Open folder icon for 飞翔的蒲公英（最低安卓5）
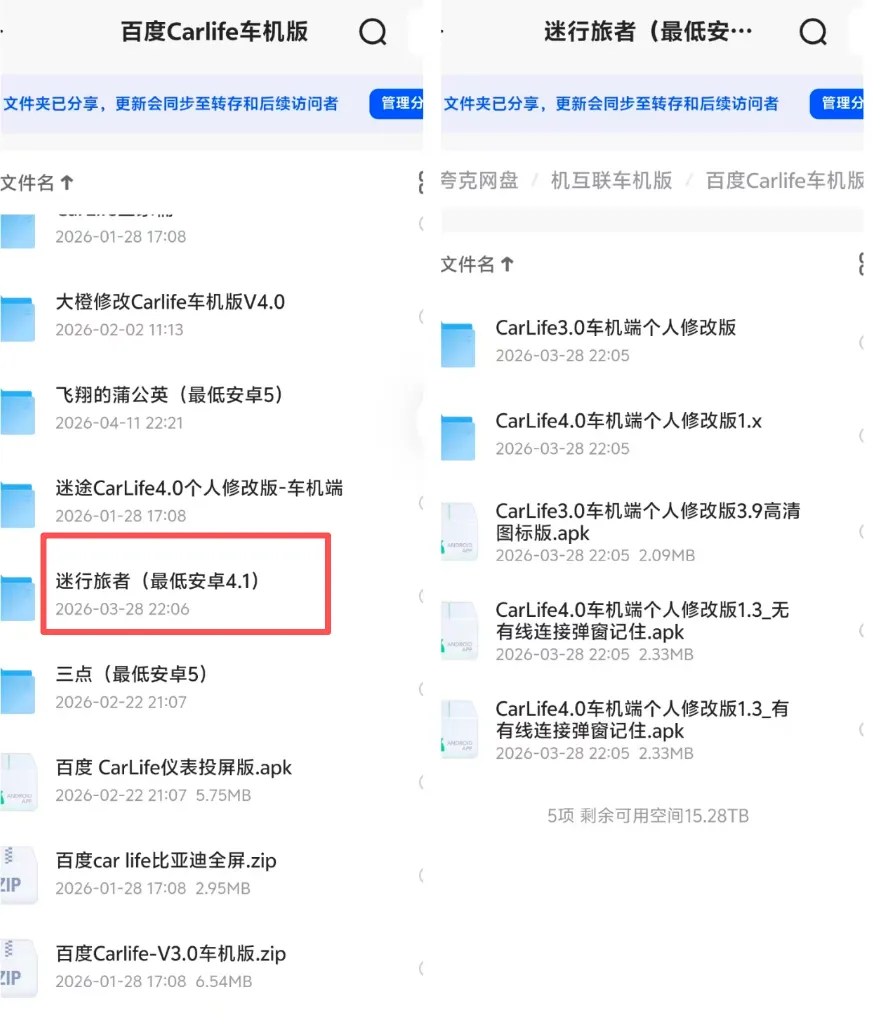 [18, 411]
